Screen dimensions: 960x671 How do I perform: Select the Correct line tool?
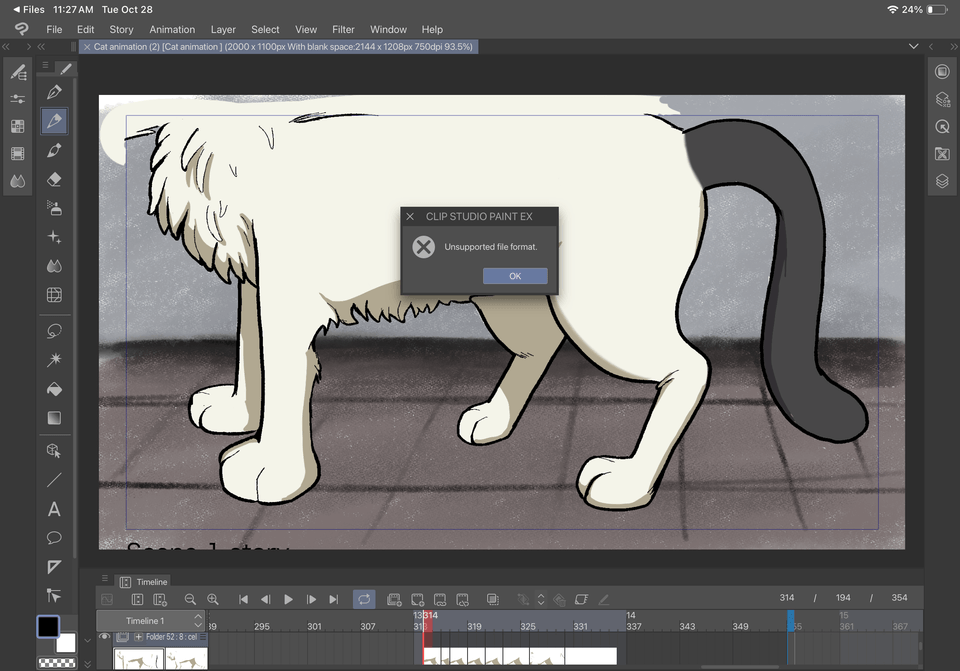(54, 596)
